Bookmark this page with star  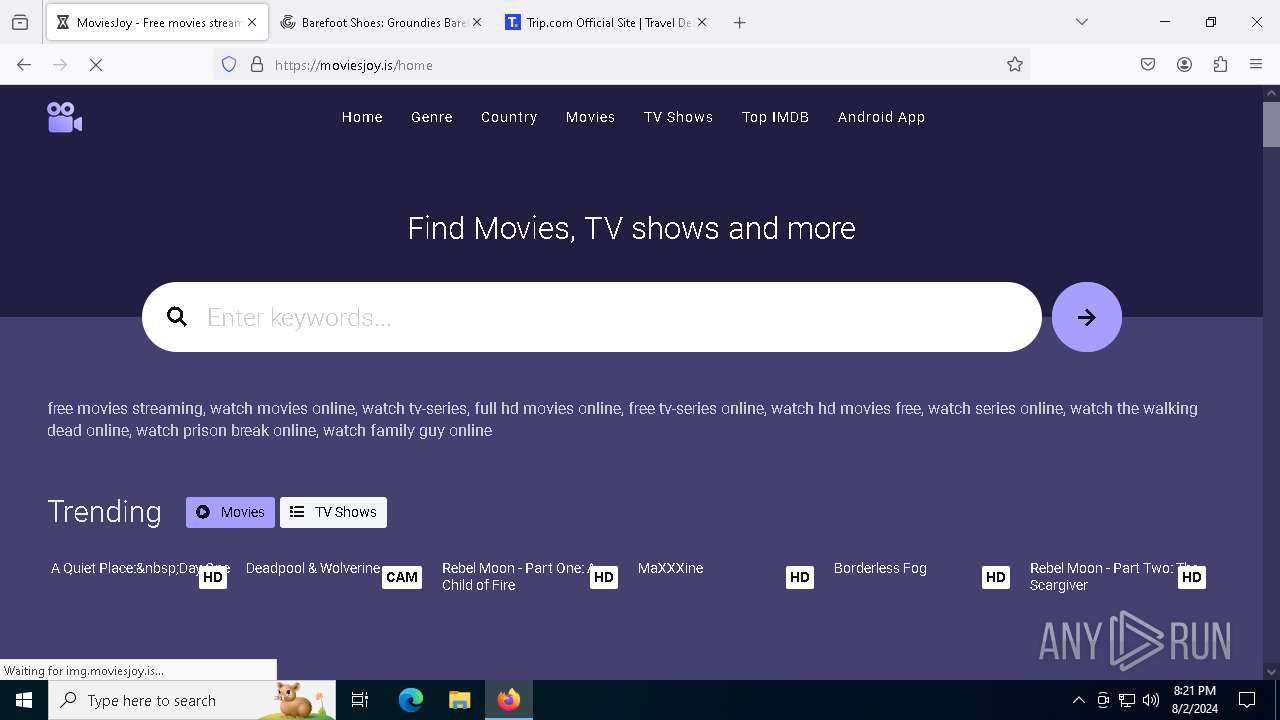point(1015,65)
